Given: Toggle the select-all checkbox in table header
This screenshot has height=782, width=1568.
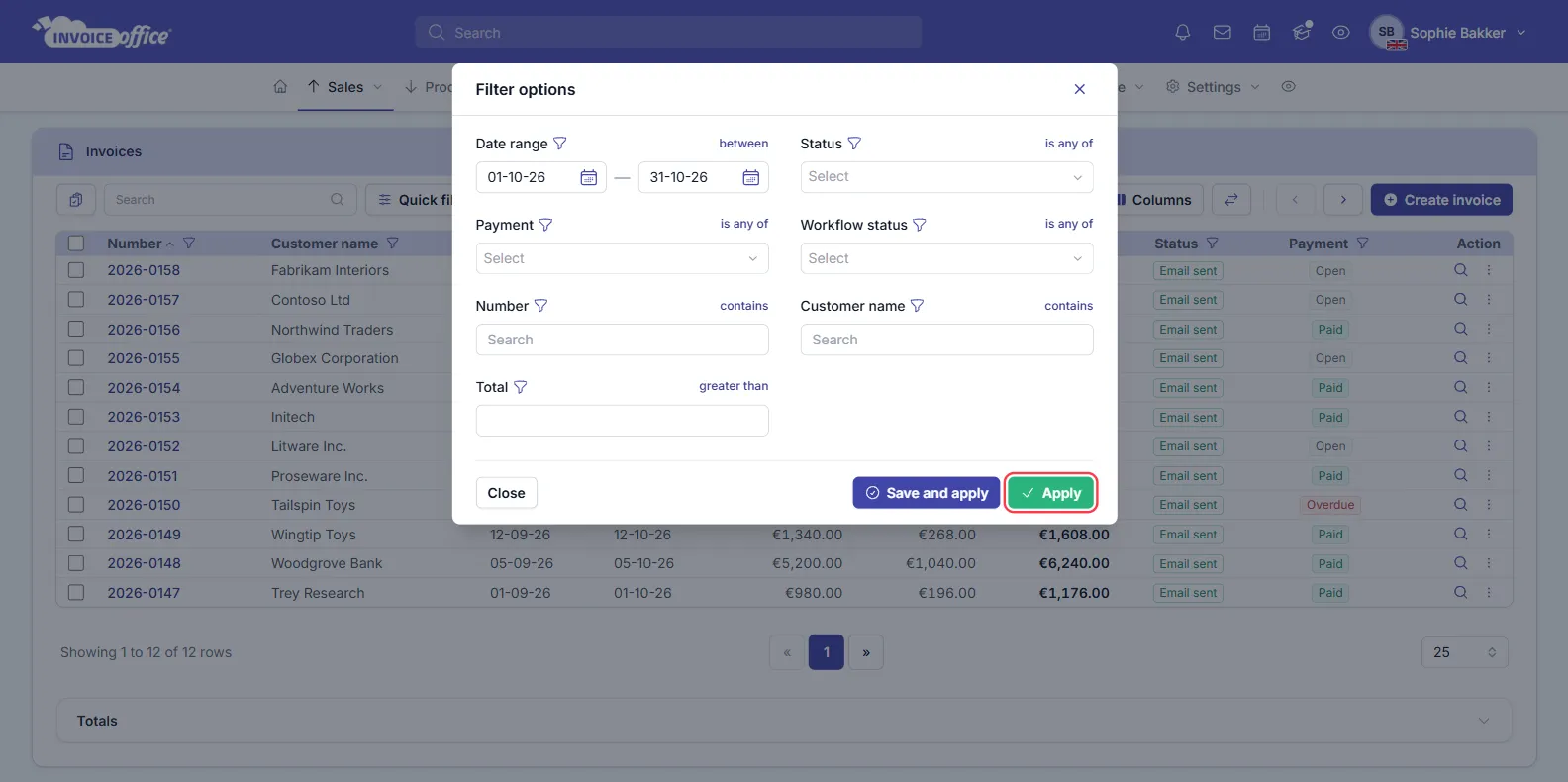Looking at the screenshot, I should coord(76,244).
